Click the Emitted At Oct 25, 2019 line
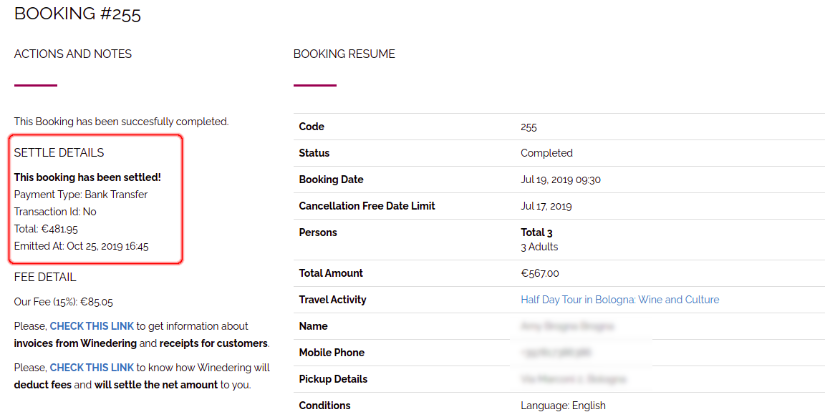825x412 pixels. tap(81, 246)
